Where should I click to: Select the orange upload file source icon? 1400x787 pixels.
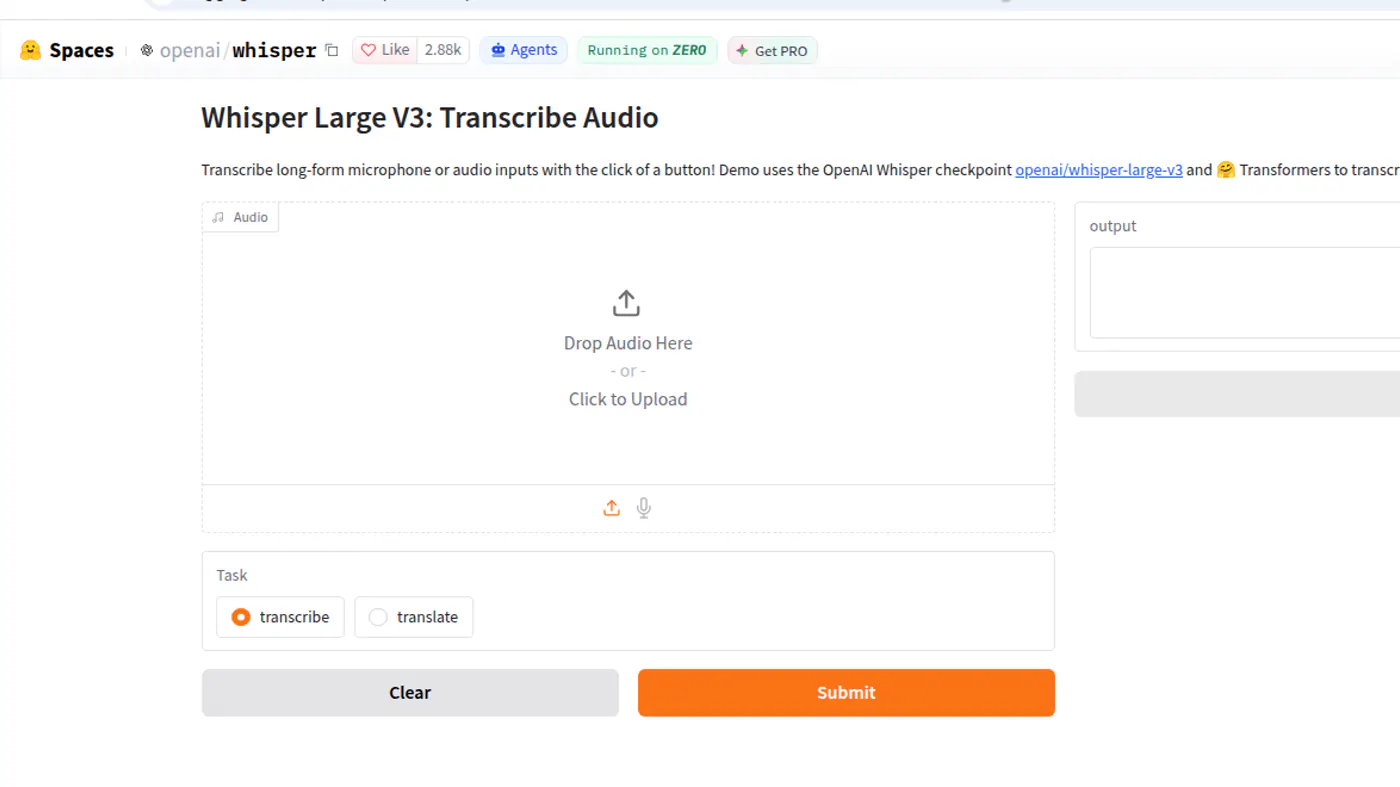[x=612, y=508]
